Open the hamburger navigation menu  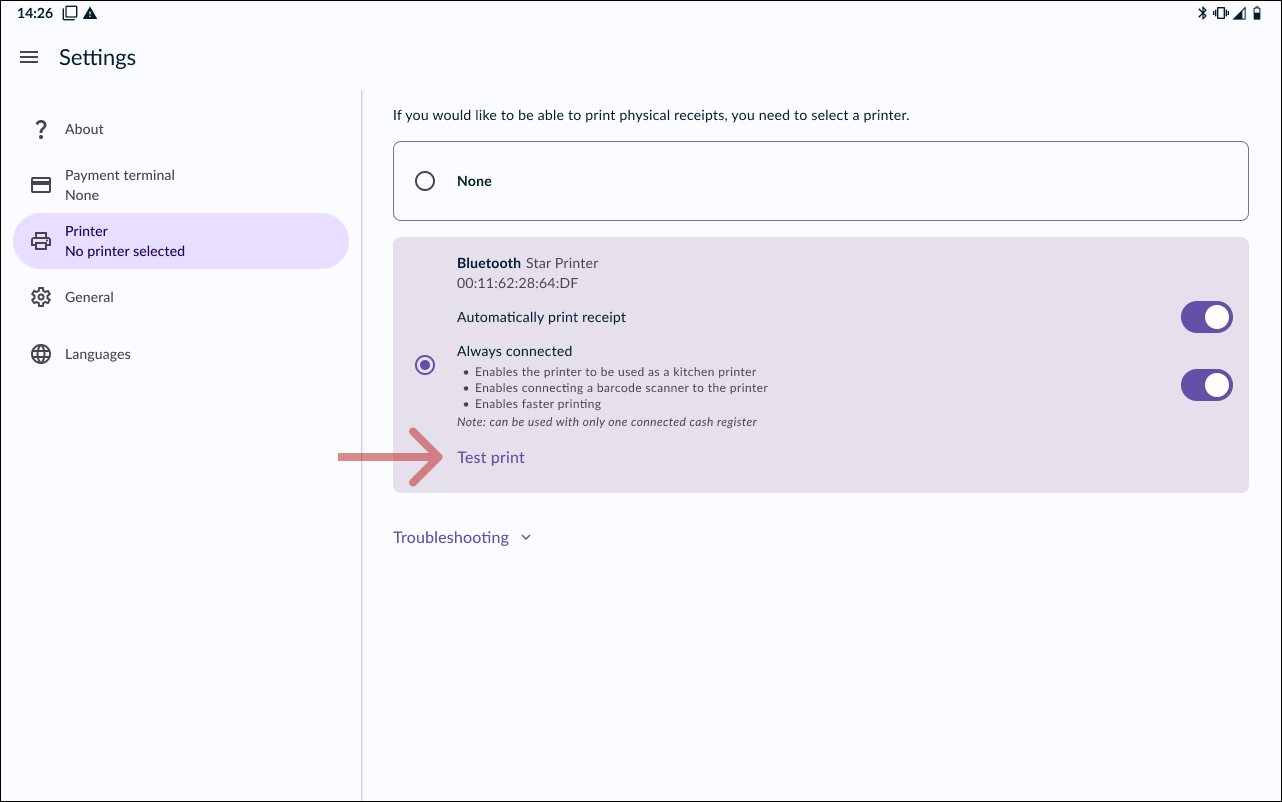pyautogui.click(x=29, y=58)
